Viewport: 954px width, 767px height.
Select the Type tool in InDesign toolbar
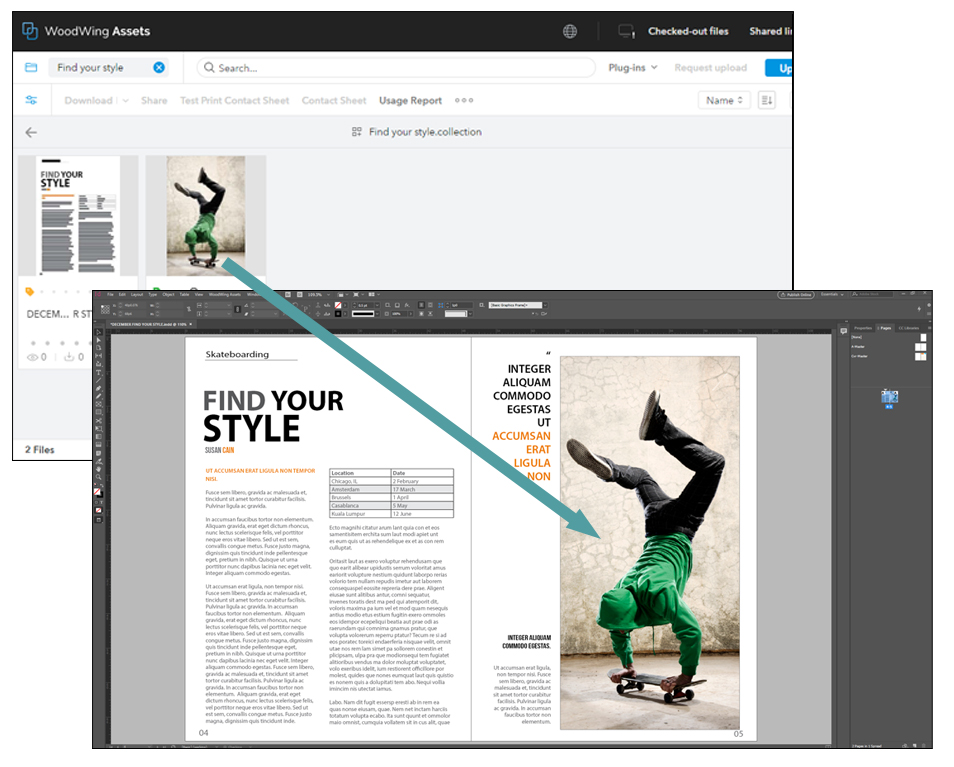tap(97, 371)
